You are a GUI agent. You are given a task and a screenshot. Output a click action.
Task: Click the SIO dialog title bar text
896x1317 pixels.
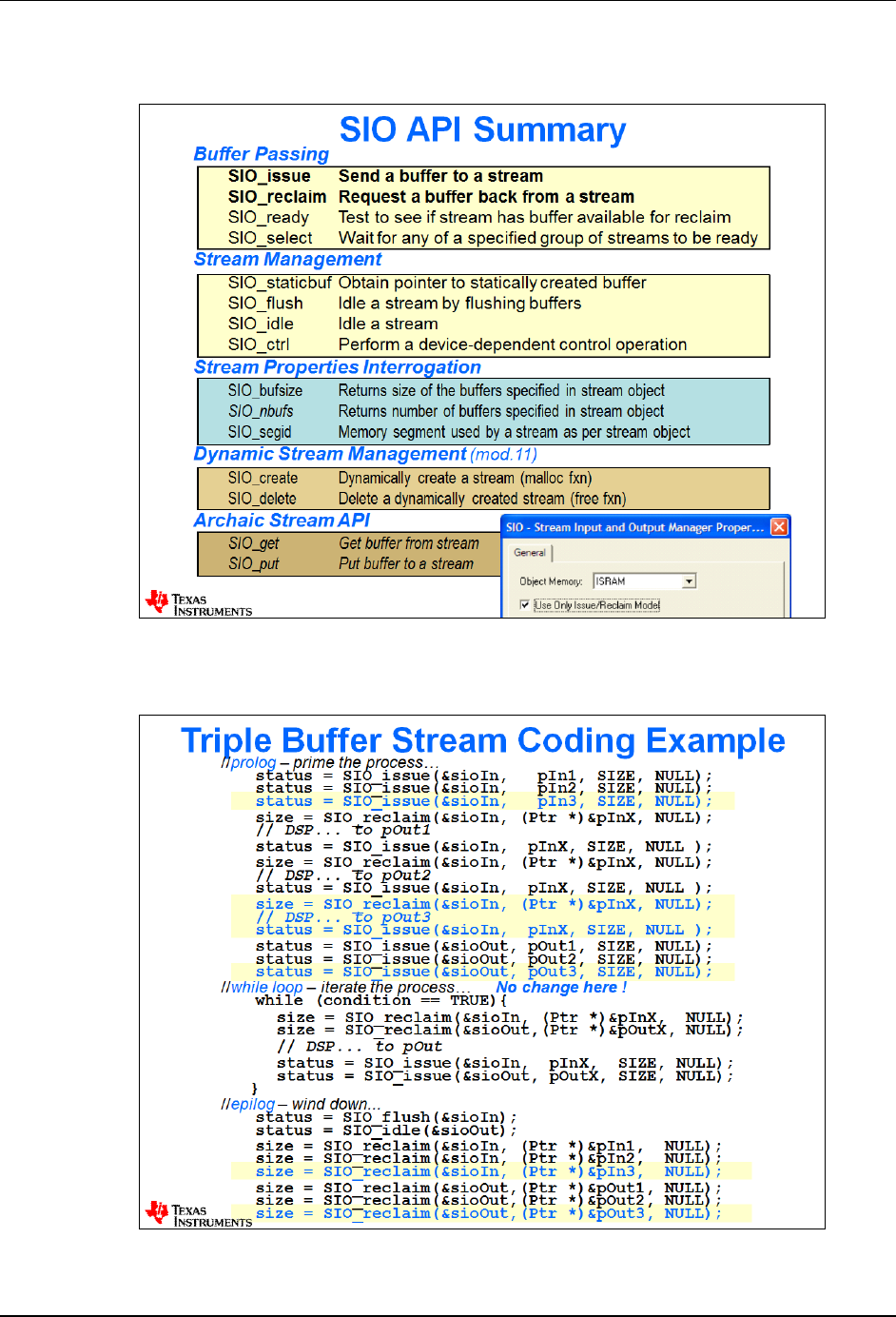coord(634,526)
